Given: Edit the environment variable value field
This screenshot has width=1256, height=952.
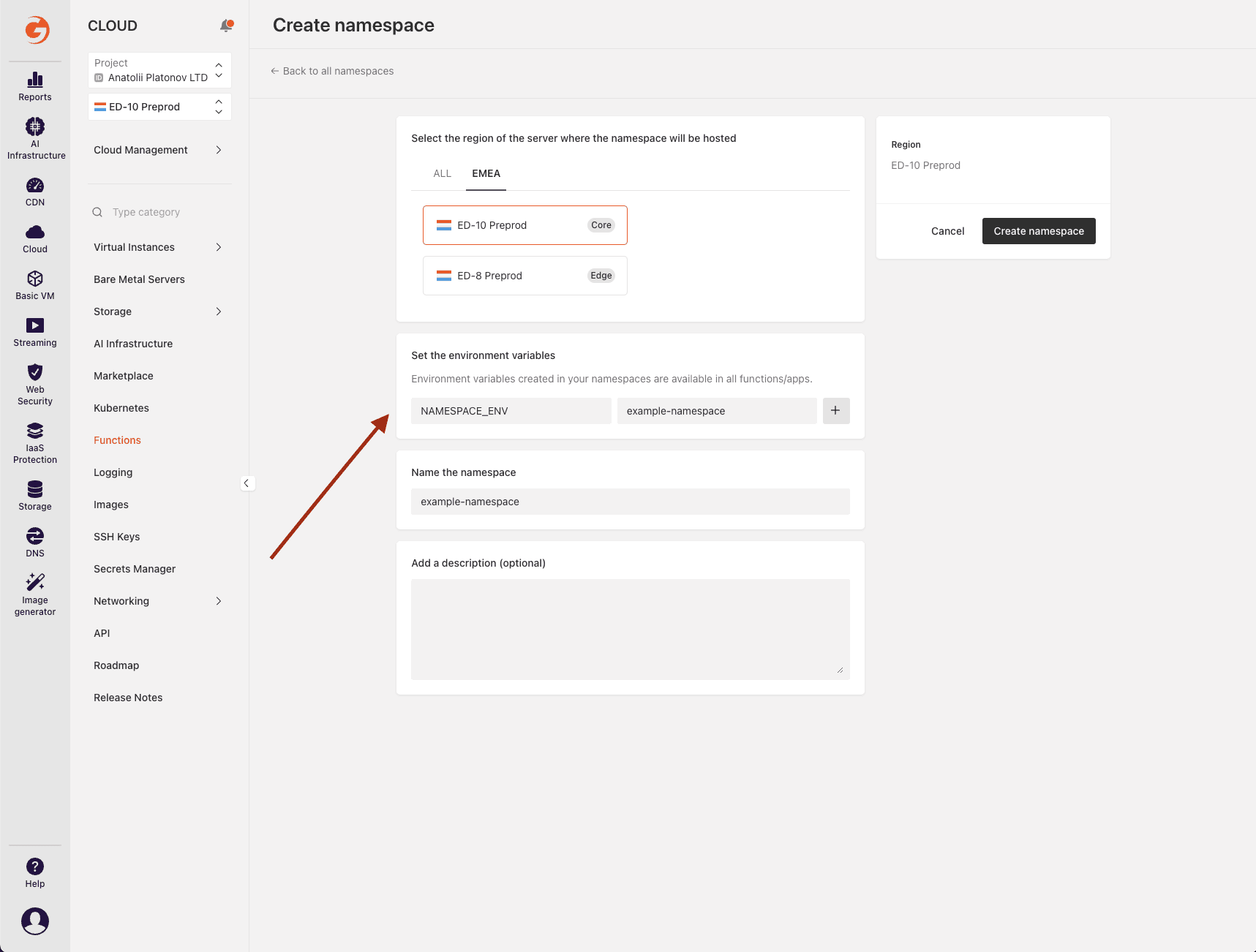Looking at the screenshot, I should point(717,411).
